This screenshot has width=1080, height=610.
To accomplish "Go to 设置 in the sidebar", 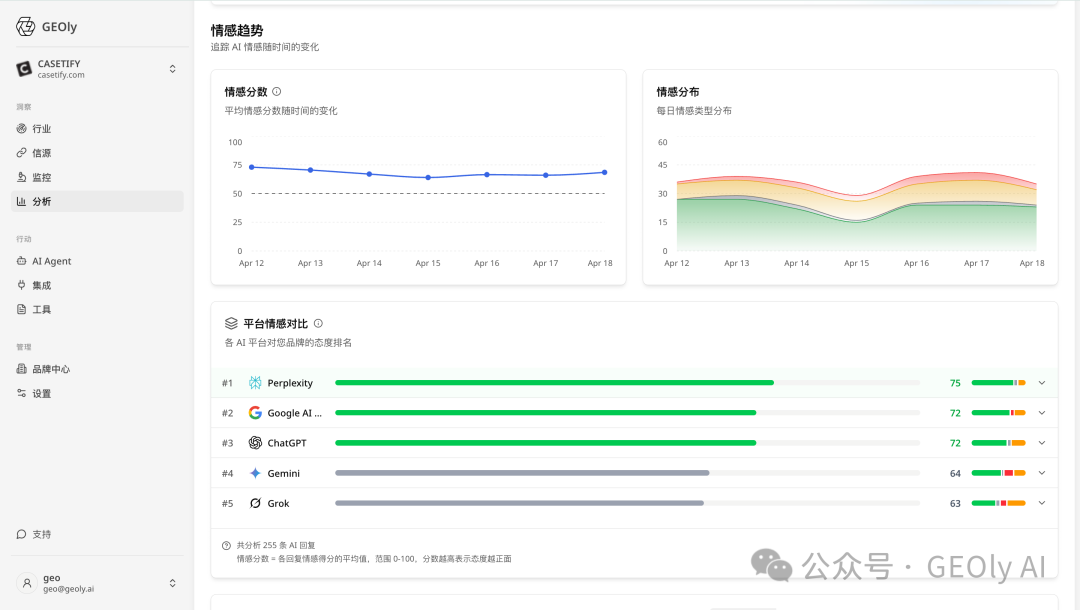I will click(x=97, y=393).
